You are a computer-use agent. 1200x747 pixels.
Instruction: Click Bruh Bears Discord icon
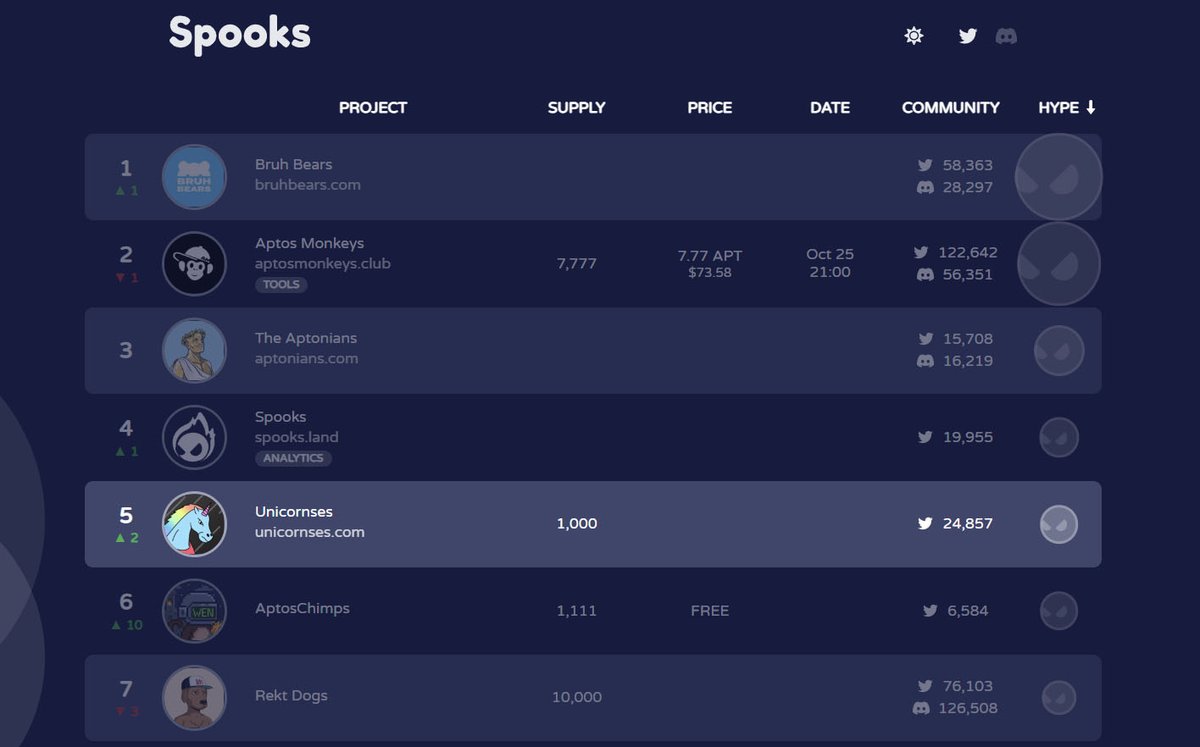pos(925,187)
